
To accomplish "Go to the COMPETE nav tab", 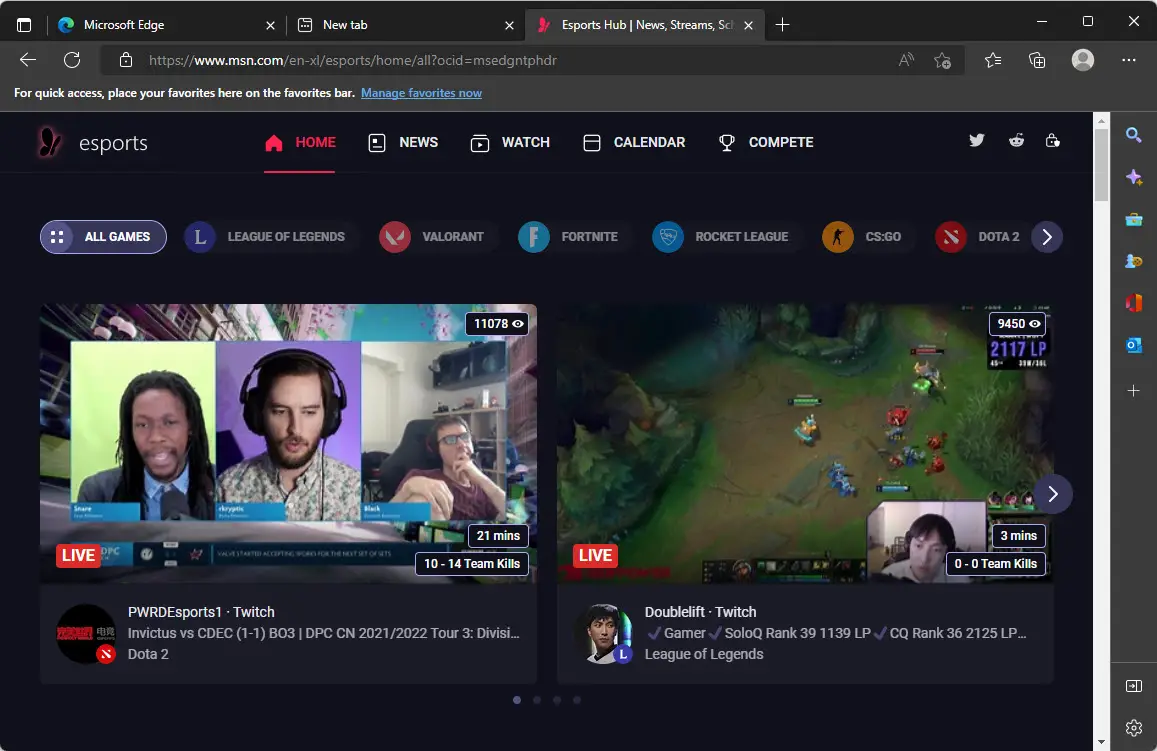I will pos(766,142).
